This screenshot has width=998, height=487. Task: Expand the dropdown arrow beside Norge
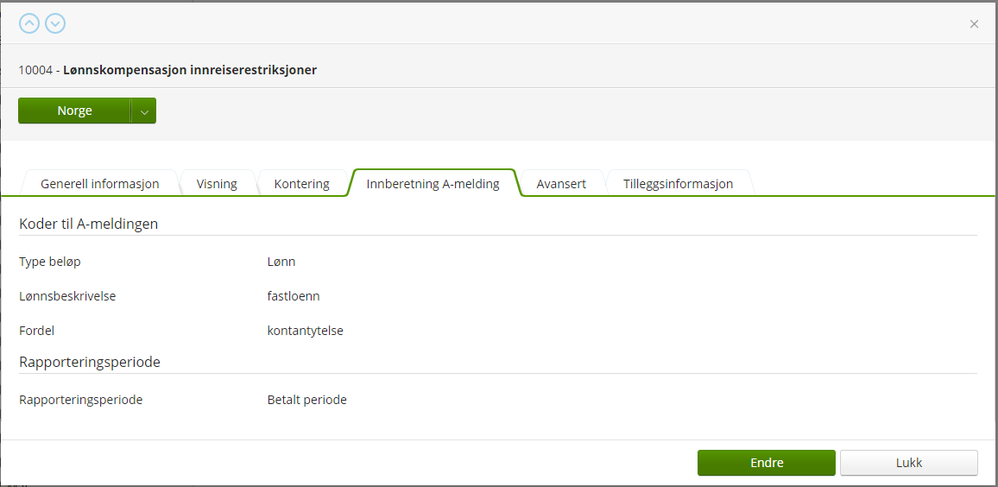point(144,111)
